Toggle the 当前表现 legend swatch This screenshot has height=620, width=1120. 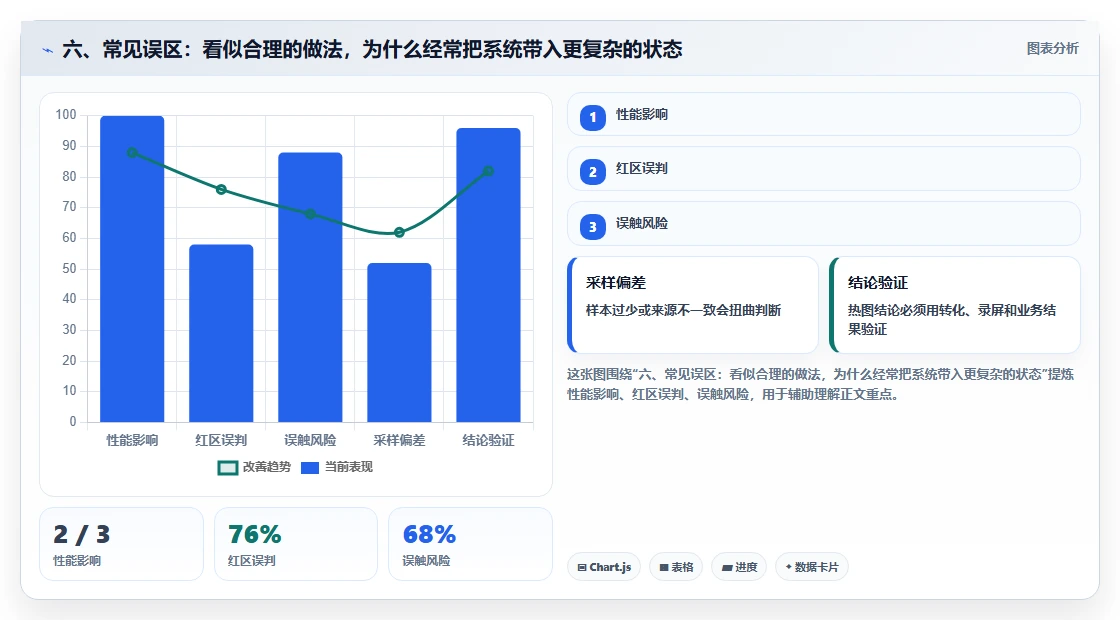(x=309, y=468)
